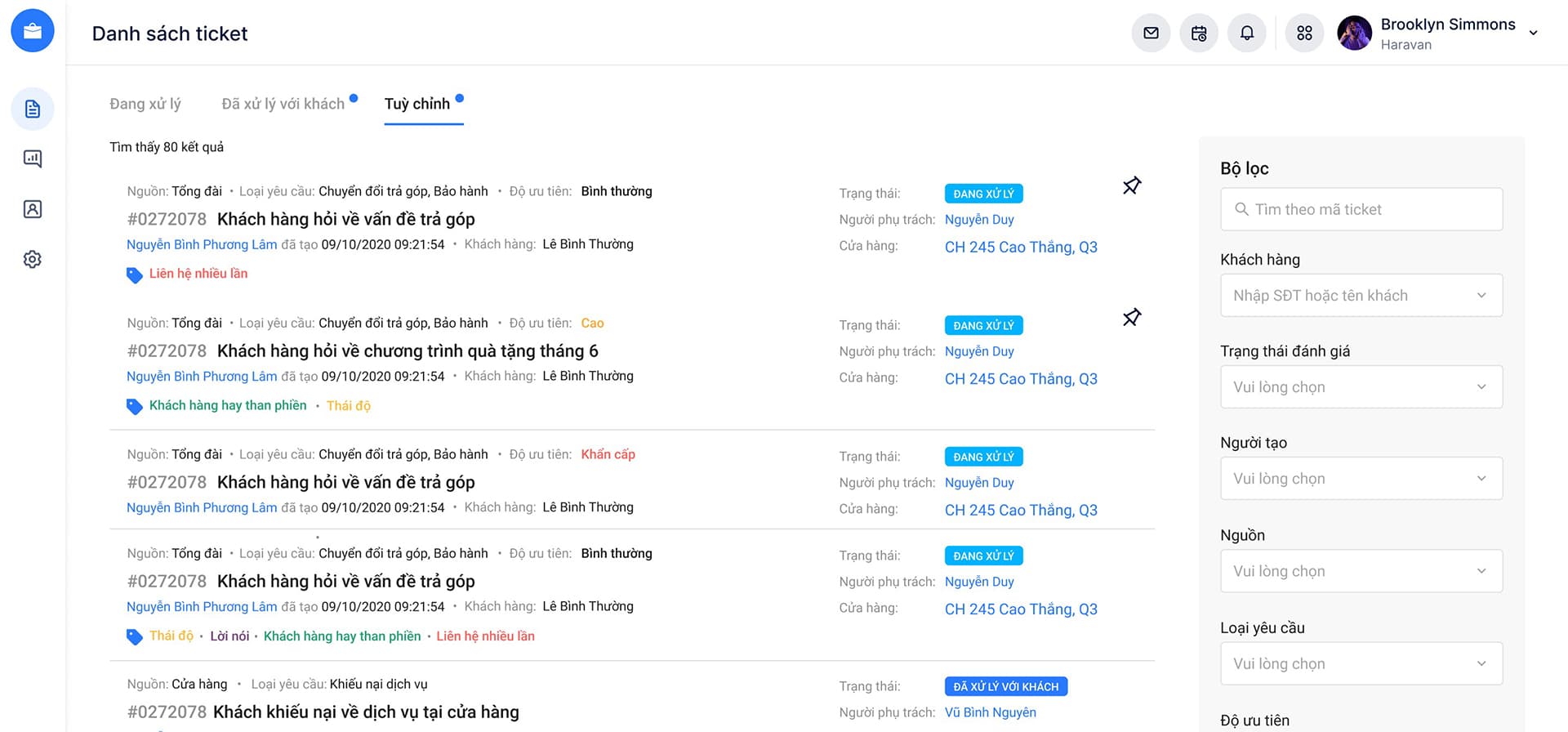Screen dimensions: 1568x732
Task: Expand the Brooklyn Simmons account menu chevron
Action: [x=1534, y=33]
